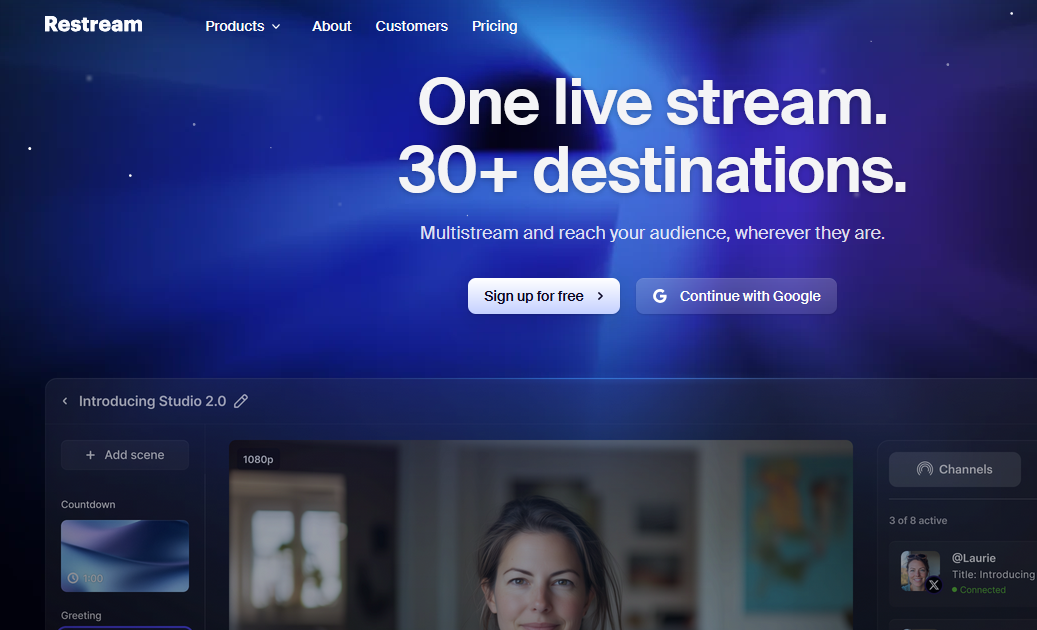The width and height of the screenshot is (1037, 630).
Task: Click the plus icon in Add scene
Action: [x=90, y=455]
